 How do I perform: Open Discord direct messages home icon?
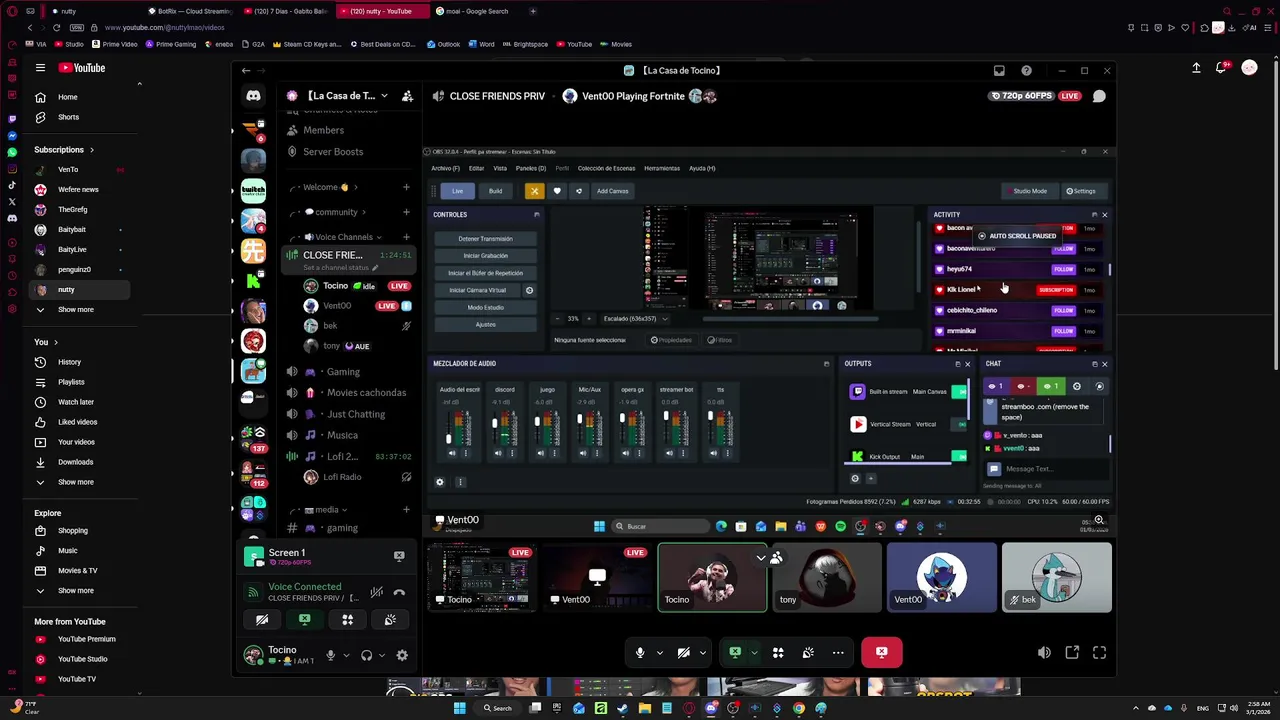[253, 96]
